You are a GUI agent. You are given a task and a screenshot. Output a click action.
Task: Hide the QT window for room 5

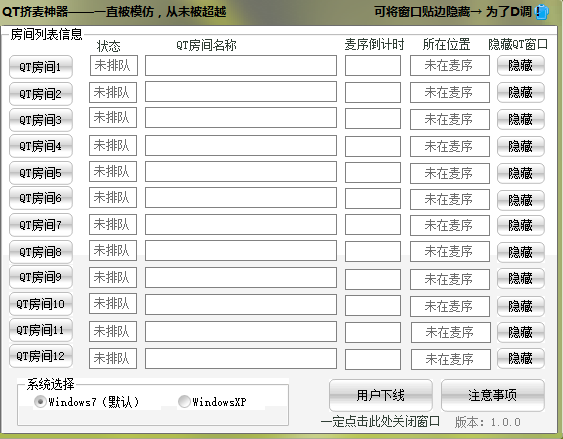pyautogui.click(x=521, y=173)
